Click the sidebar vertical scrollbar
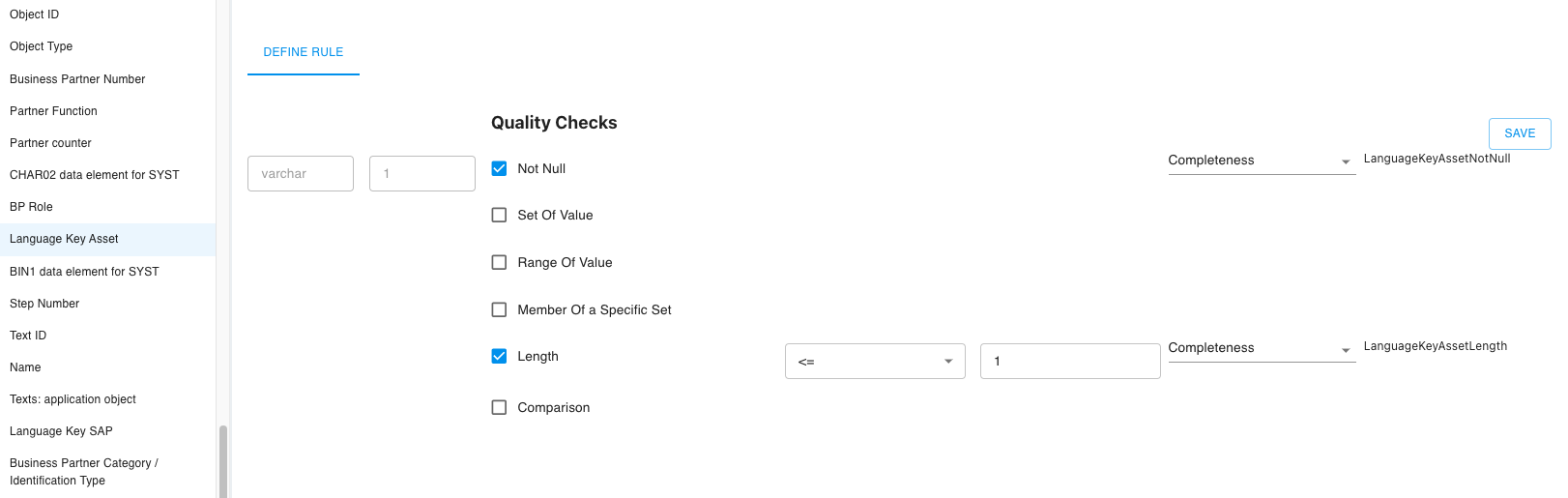 pos(223,460)
